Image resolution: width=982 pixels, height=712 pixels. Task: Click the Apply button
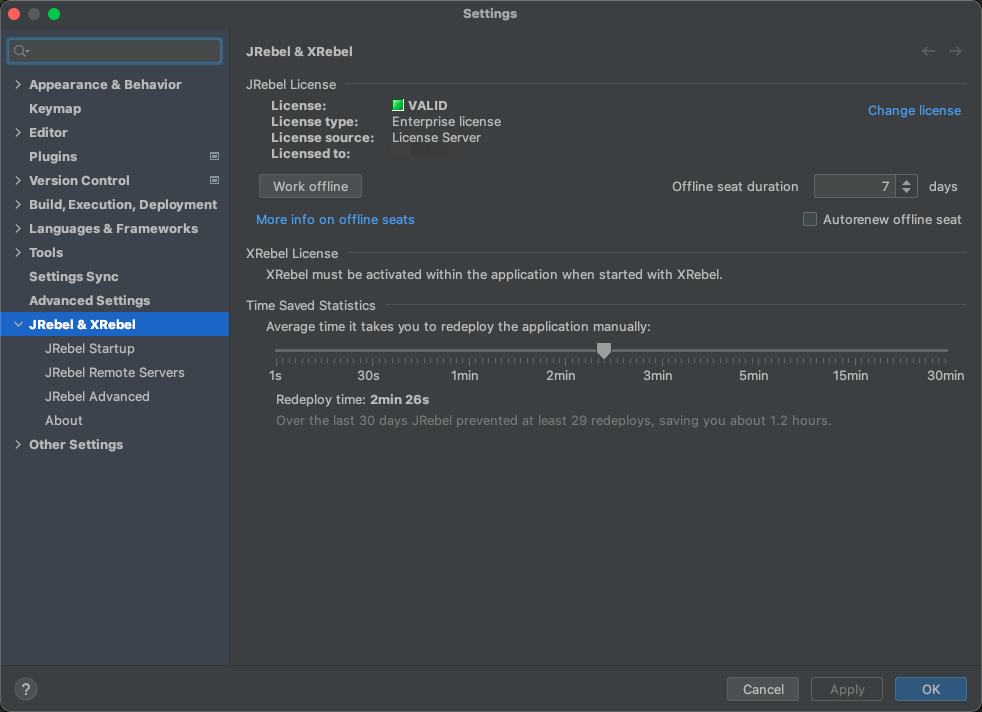pyautogui.click(x=847, y=689)
